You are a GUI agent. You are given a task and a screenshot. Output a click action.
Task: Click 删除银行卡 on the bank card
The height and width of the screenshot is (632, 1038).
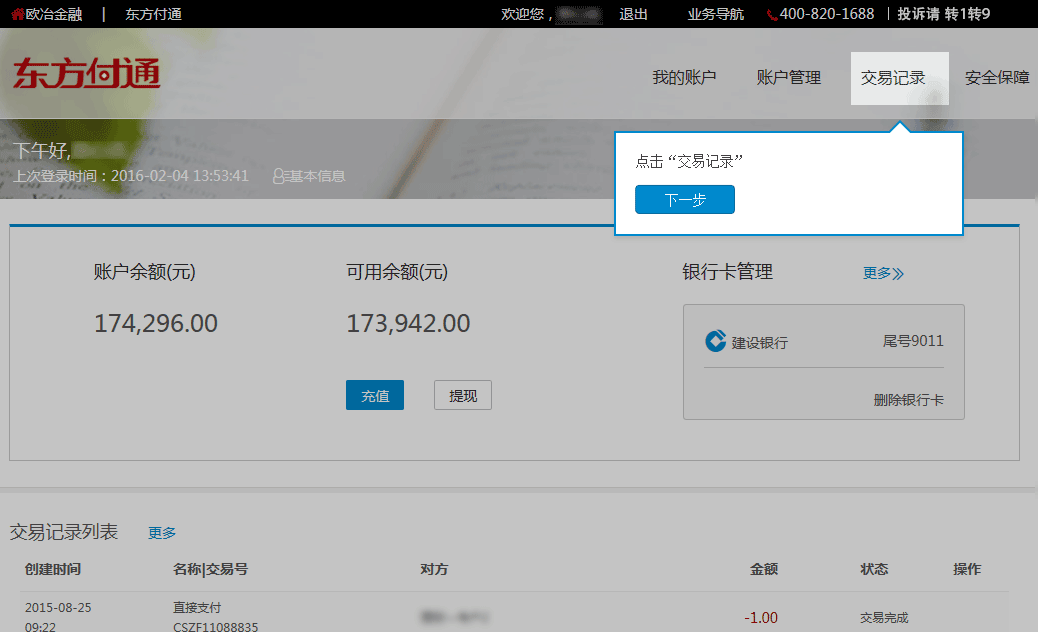click(908, 400)
